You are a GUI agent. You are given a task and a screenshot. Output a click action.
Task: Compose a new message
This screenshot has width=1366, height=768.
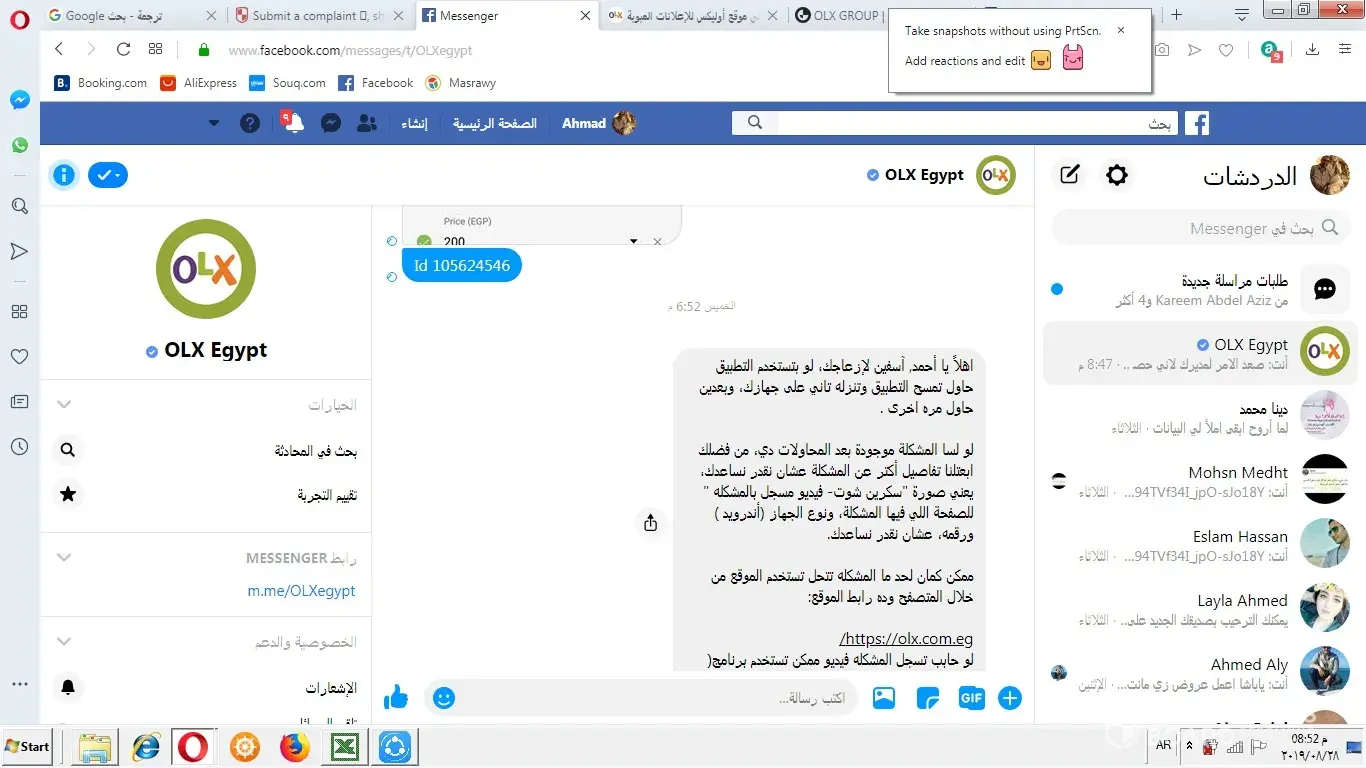coord(1069,175)
